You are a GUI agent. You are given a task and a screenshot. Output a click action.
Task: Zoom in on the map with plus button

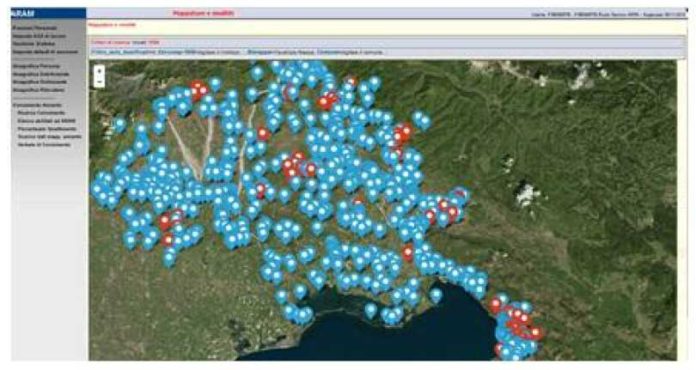pyautogui.click(x=99, y=71)
